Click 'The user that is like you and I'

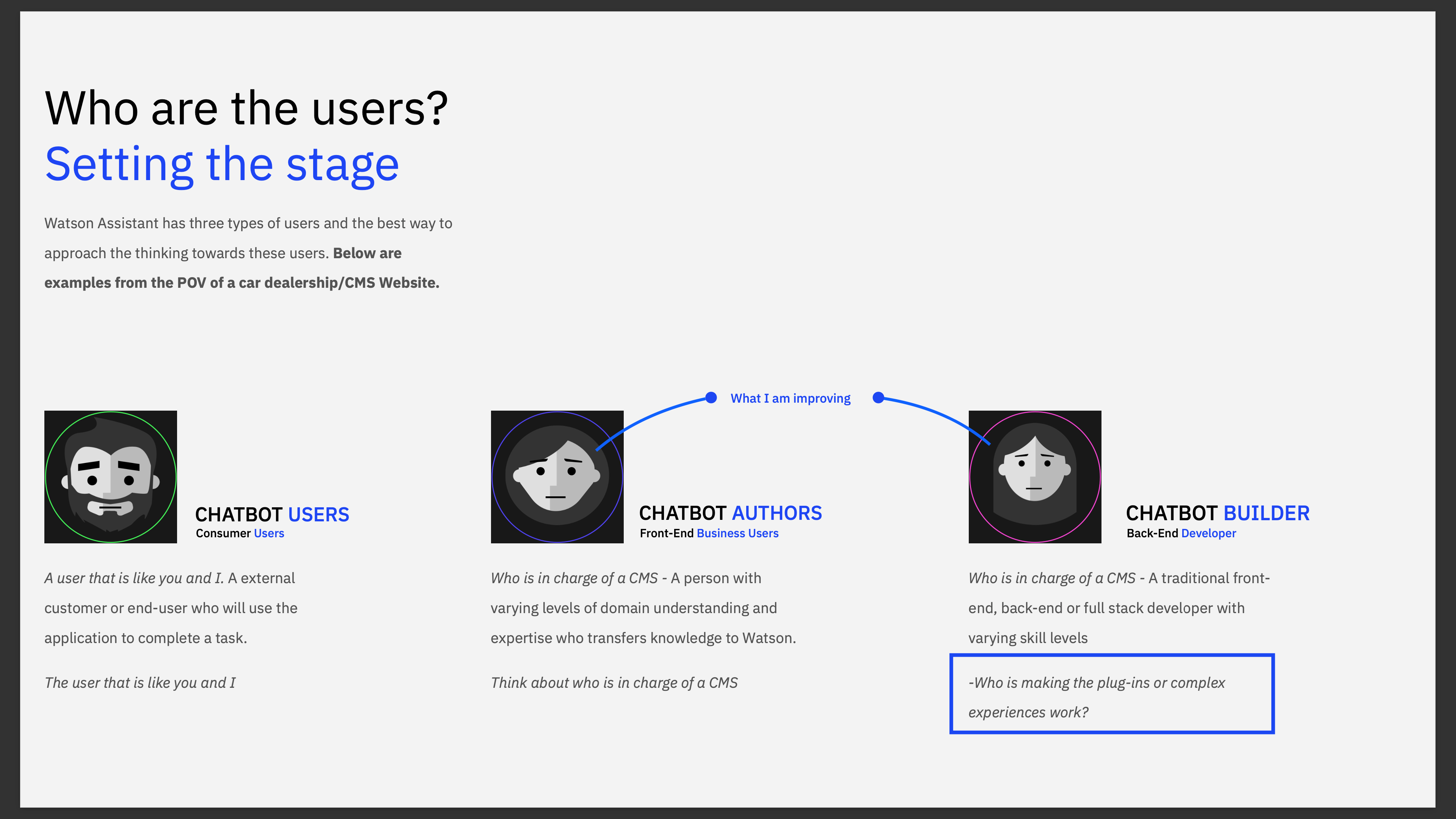pyautogui.click(x=140, y=683)
